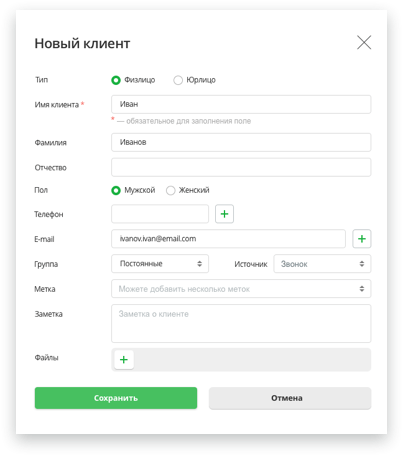This screenshot has width=403, height=456.
Task: Open the Группа dropdown showing Постоянные
Action: (x=160, y=264)
